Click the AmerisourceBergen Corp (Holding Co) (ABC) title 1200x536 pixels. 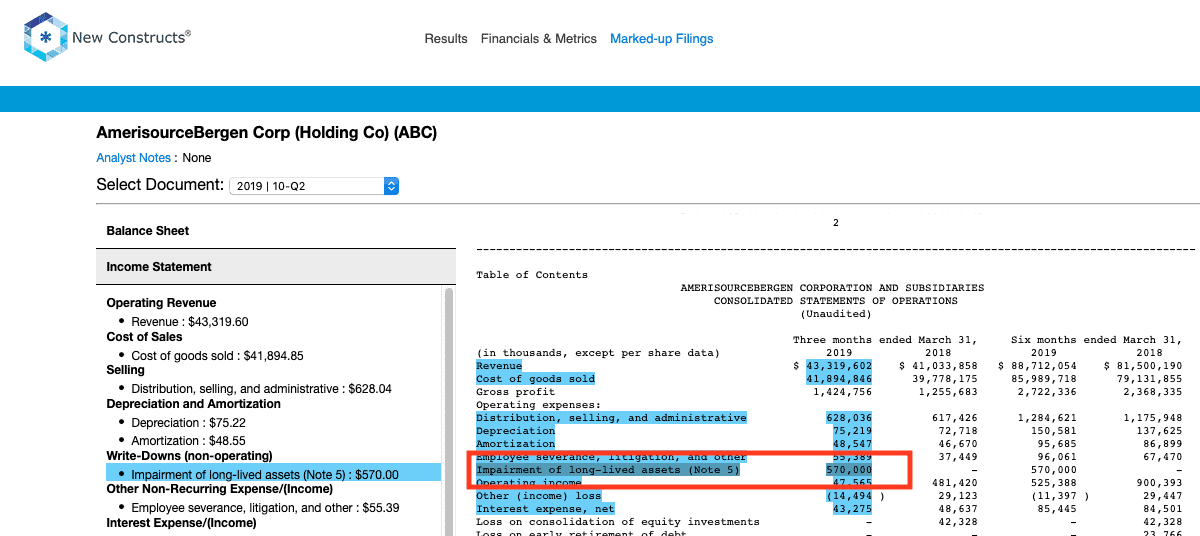pyautogui.click(x=266, y=133)
